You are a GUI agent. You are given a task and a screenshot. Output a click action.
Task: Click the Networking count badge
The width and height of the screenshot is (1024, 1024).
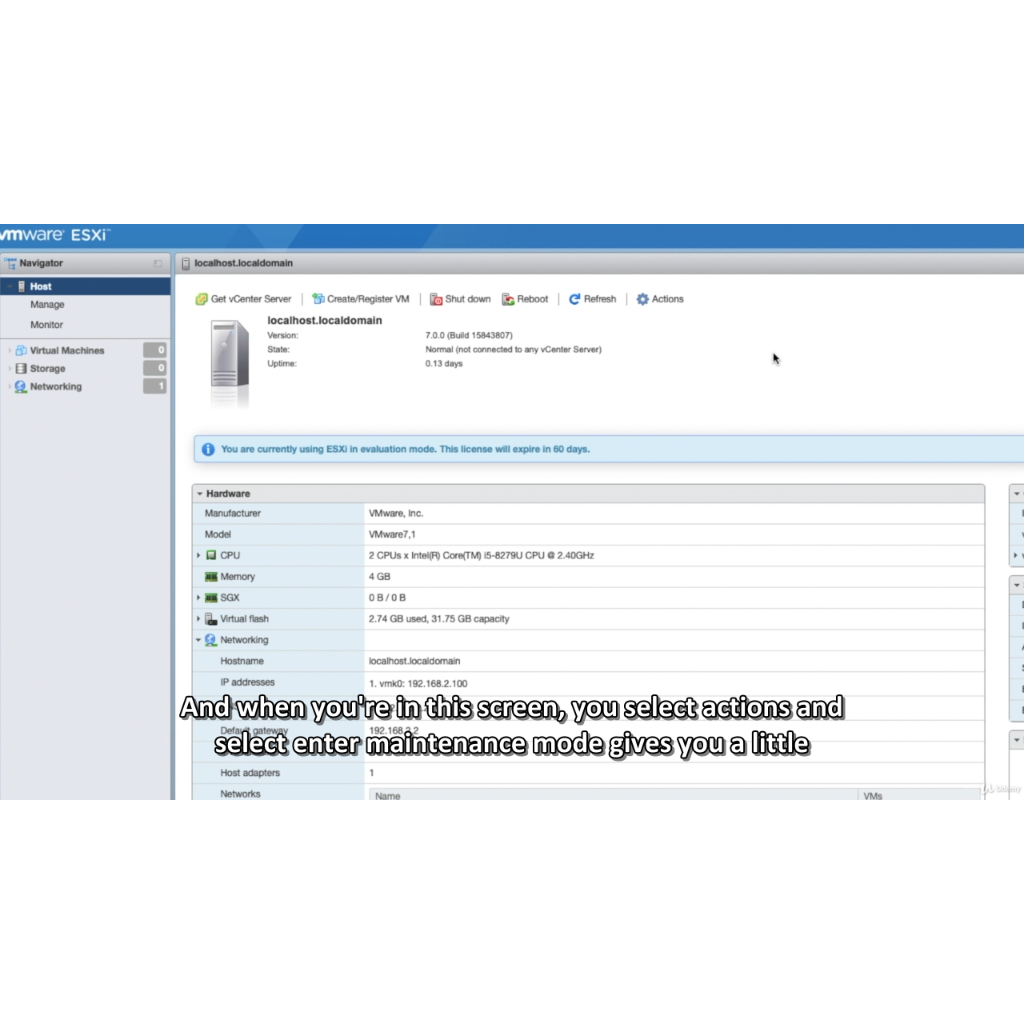[155, 387]
